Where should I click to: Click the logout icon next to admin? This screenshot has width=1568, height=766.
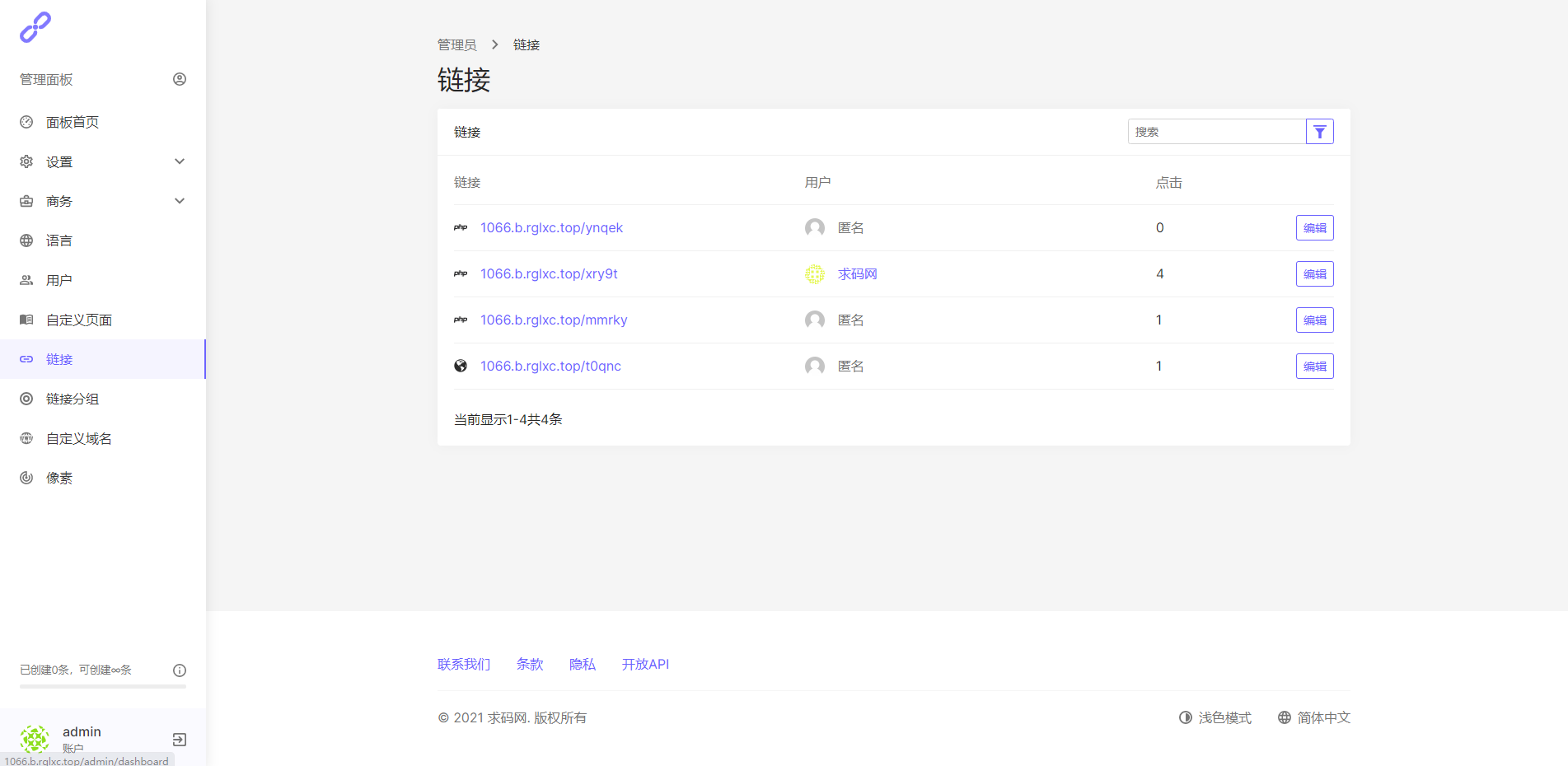[180, 740]
